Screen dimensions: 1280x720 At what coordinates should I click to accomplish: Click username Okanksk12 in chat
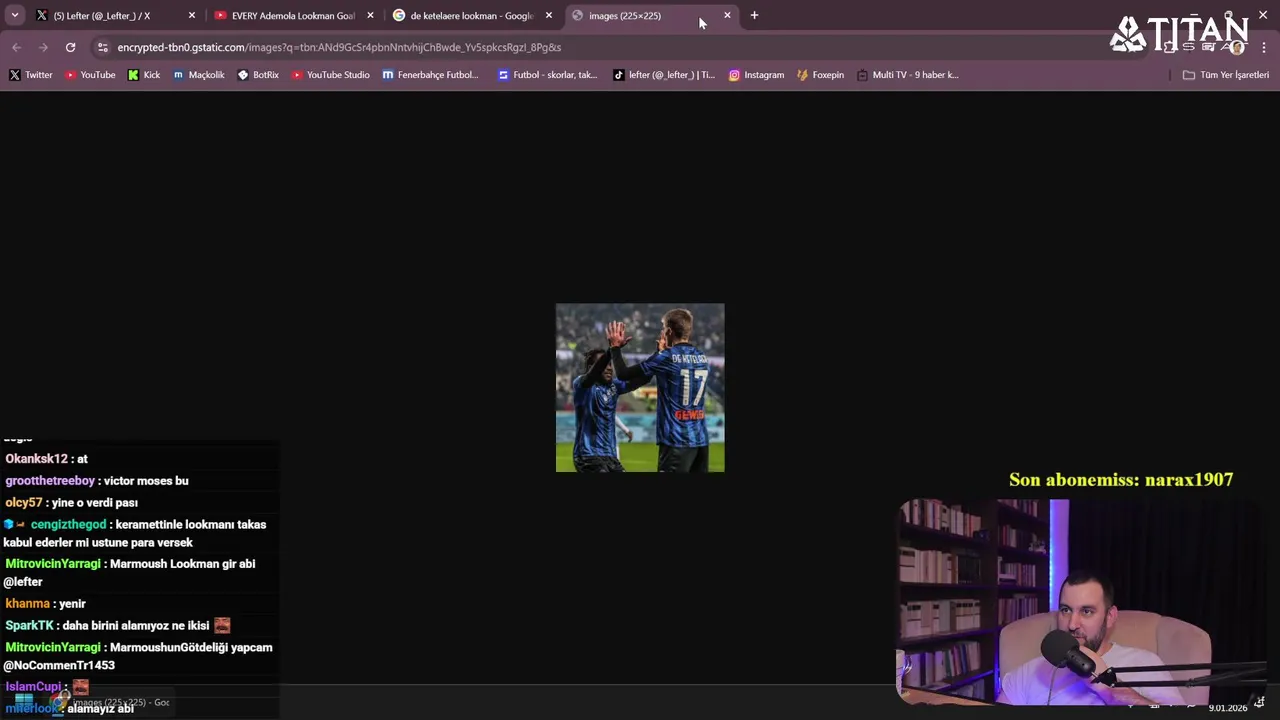coord(37,459)
